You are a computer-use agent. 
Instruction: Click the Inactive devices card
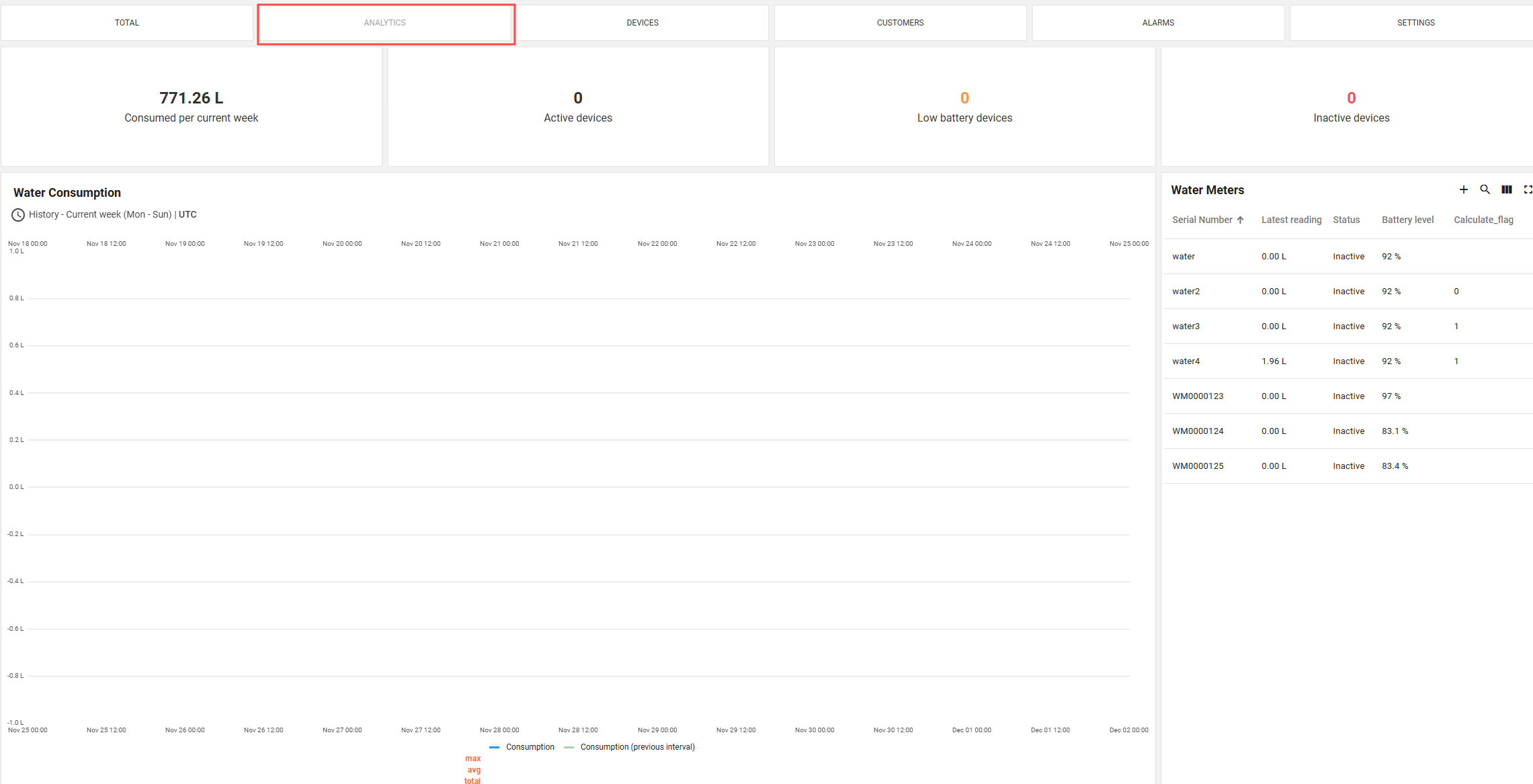point(1351,107)
